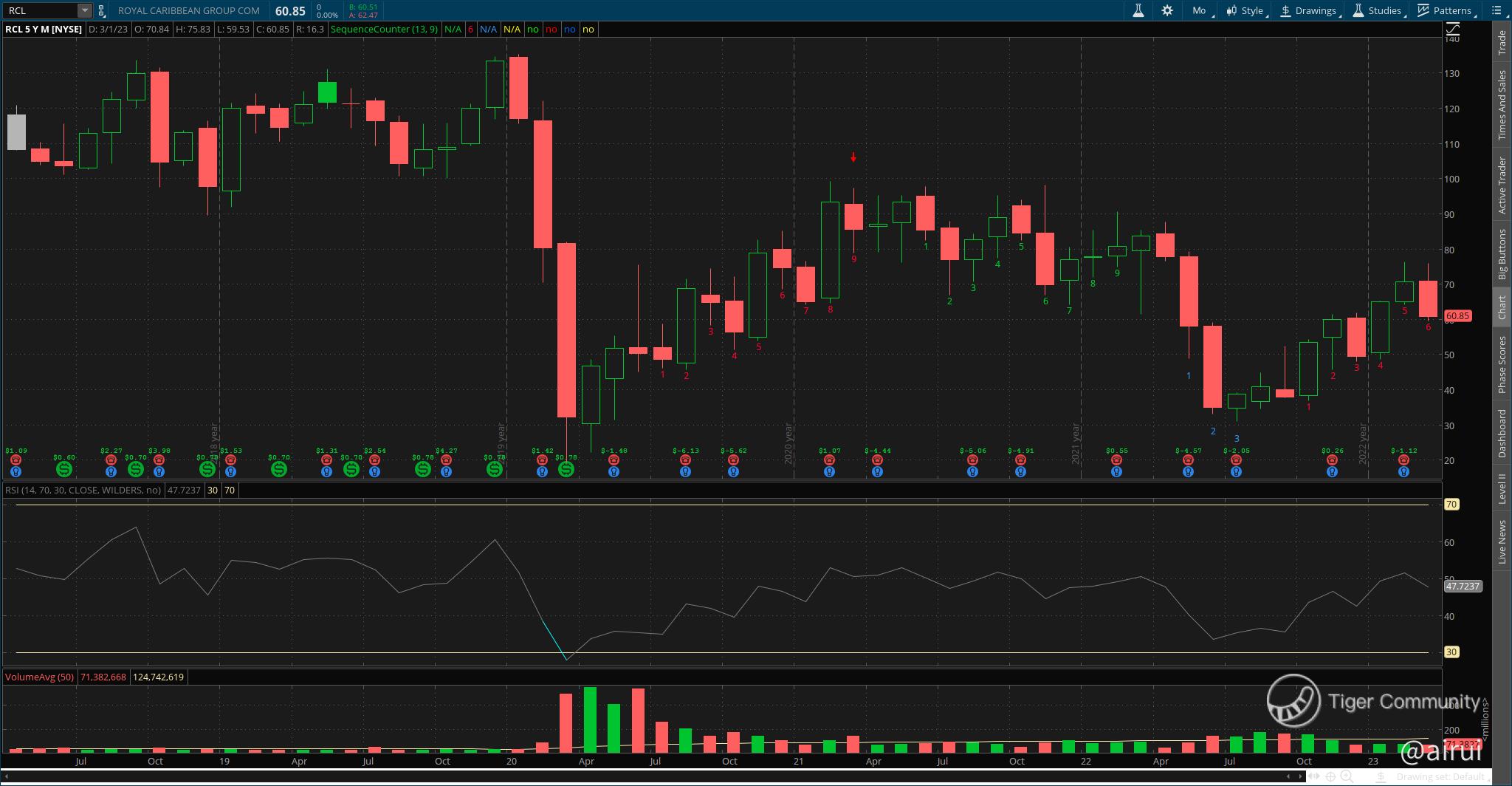The height and width of the screenshot is (786, 1512).
Task: Open the Style dropdown menu
Action: [1245, 10]
